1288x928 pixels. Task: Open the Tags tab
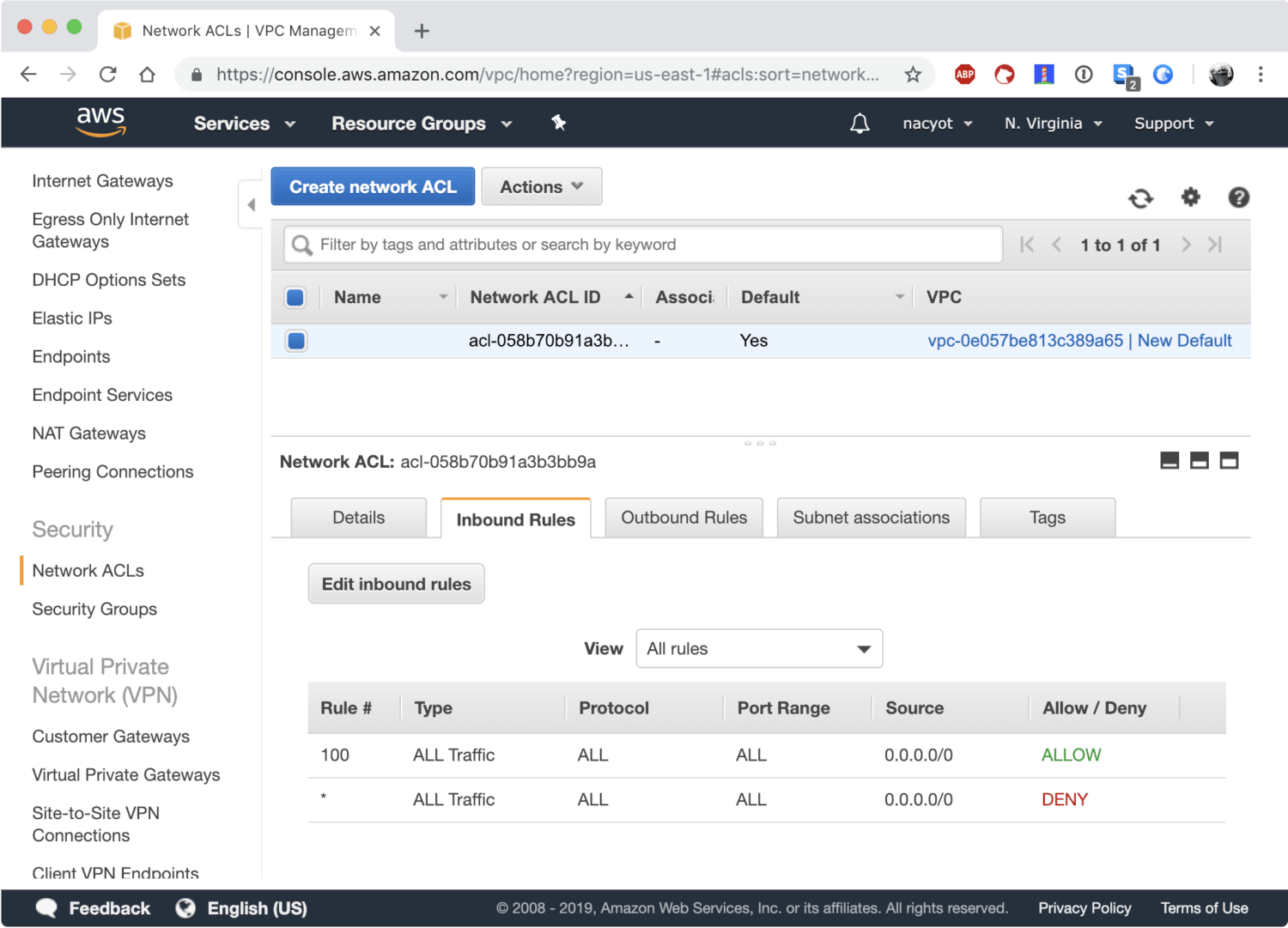click(x=1048, y=518)
